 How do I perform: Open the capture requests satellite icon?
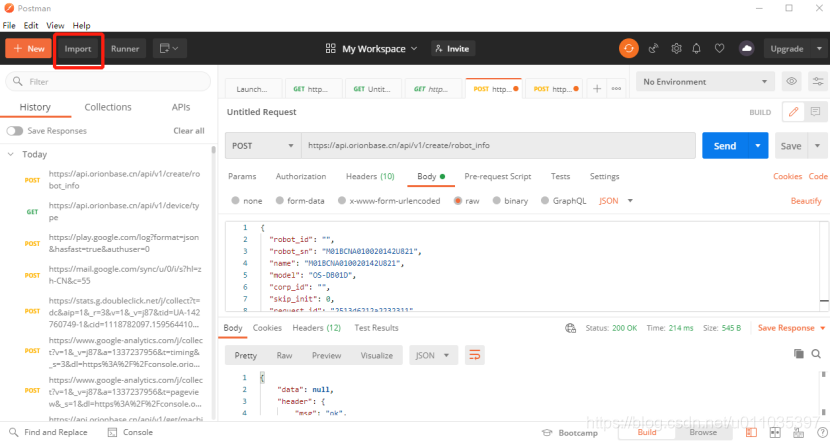coord(653,49)
